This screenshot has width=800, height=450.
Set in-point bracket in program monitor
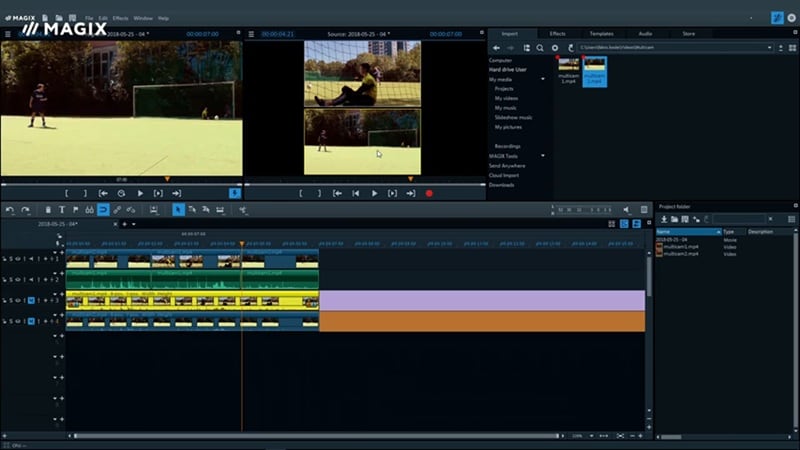pyautogui.click(x=66, y=193)
